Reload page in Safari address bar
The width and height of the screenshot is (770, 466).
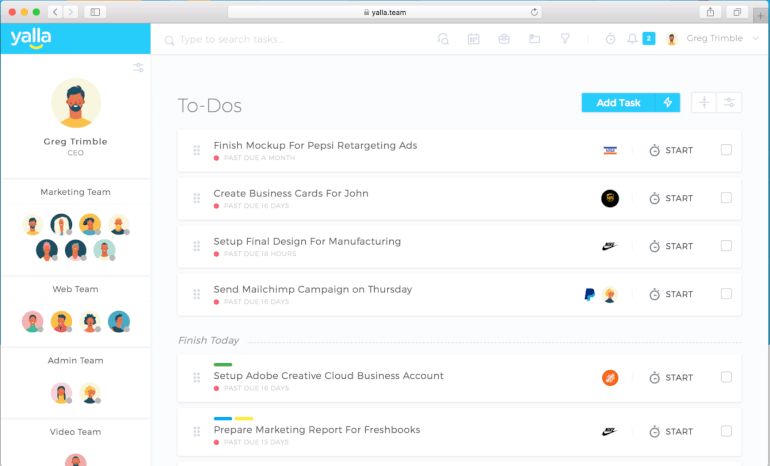click(x=534, y=12)
